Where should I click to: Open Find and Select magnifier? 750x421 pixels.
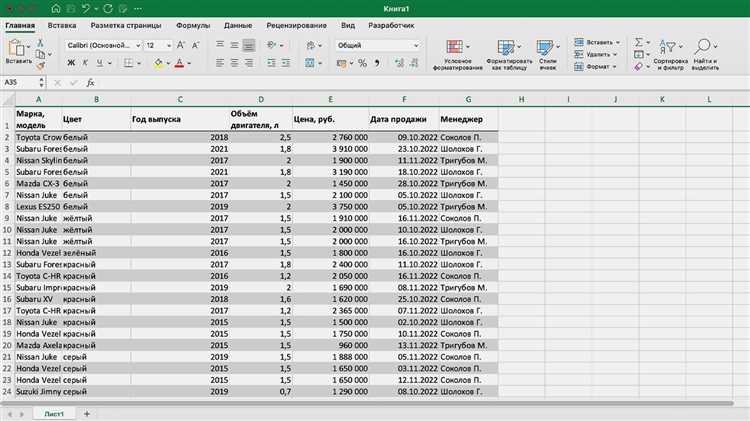coord(702,47)
